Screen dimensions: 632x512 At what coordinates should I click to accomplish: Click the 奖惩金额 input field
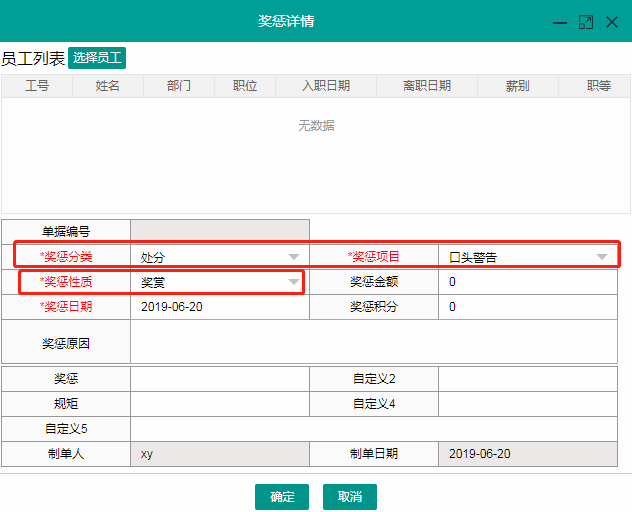point(527,282)
